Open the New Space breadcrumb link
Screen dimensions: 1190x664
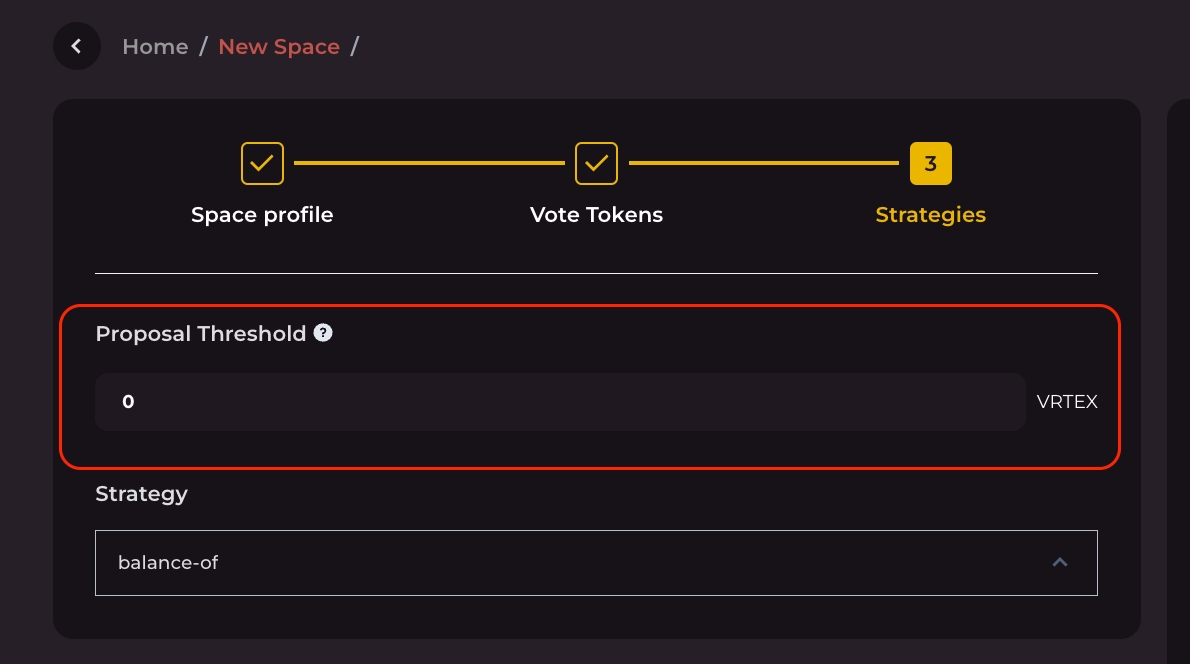pos(279,47)
